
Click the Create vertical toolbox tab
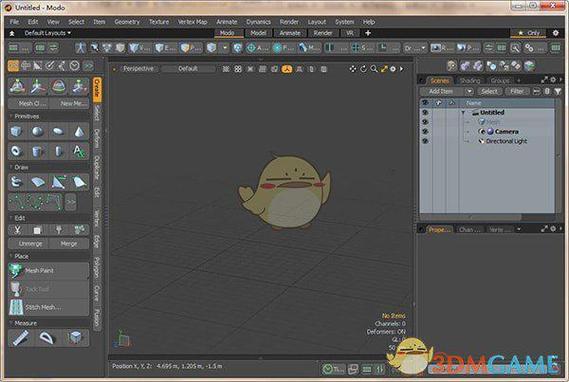[97, 90]
